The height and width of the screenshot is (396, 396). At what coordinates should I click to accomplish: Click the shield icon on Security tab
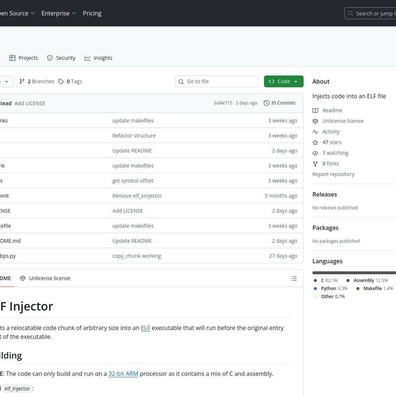(x=50, y=58)
